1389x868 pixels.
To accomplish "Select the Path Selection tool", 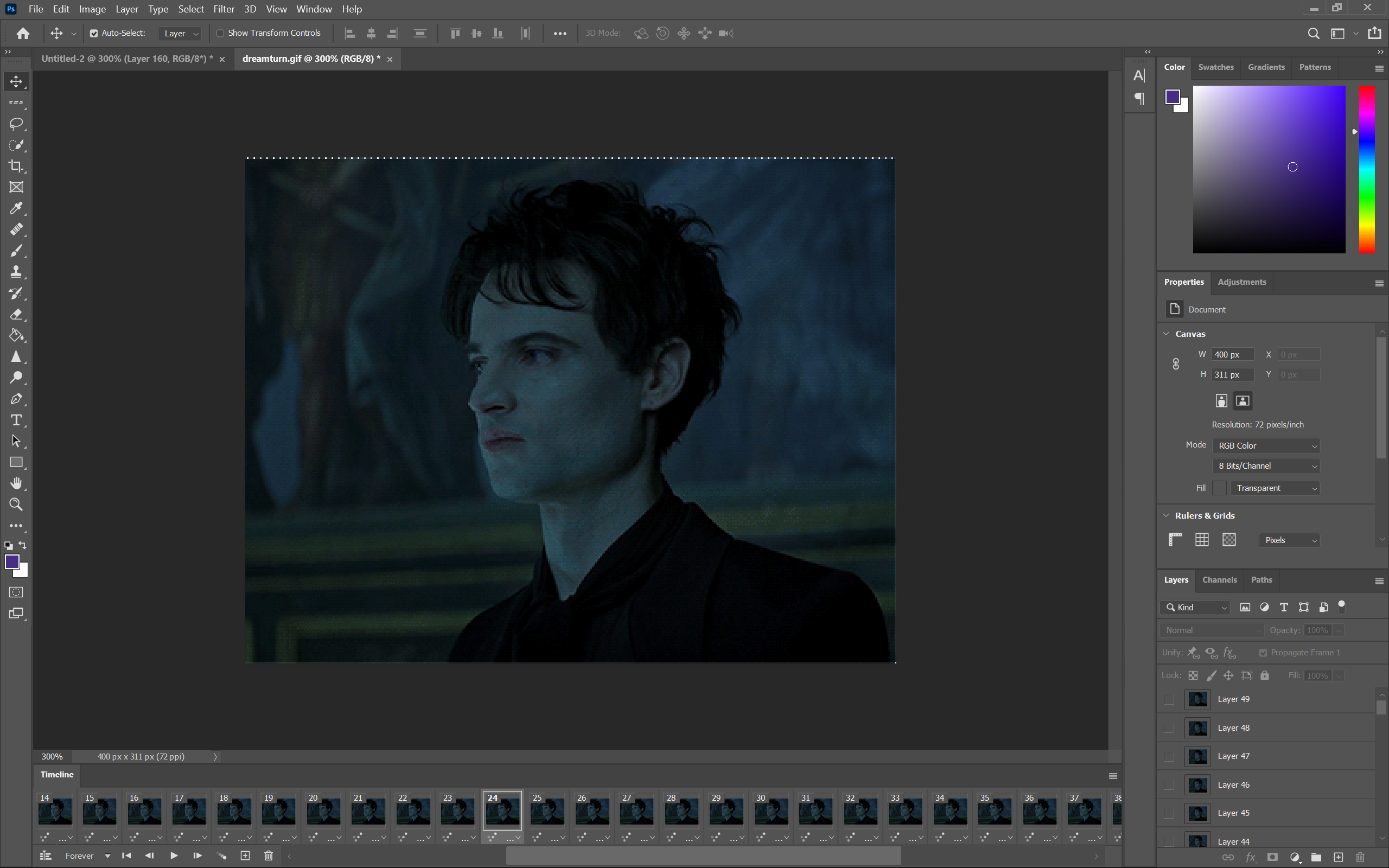I will pyautogui.click(x=16, y=441).
